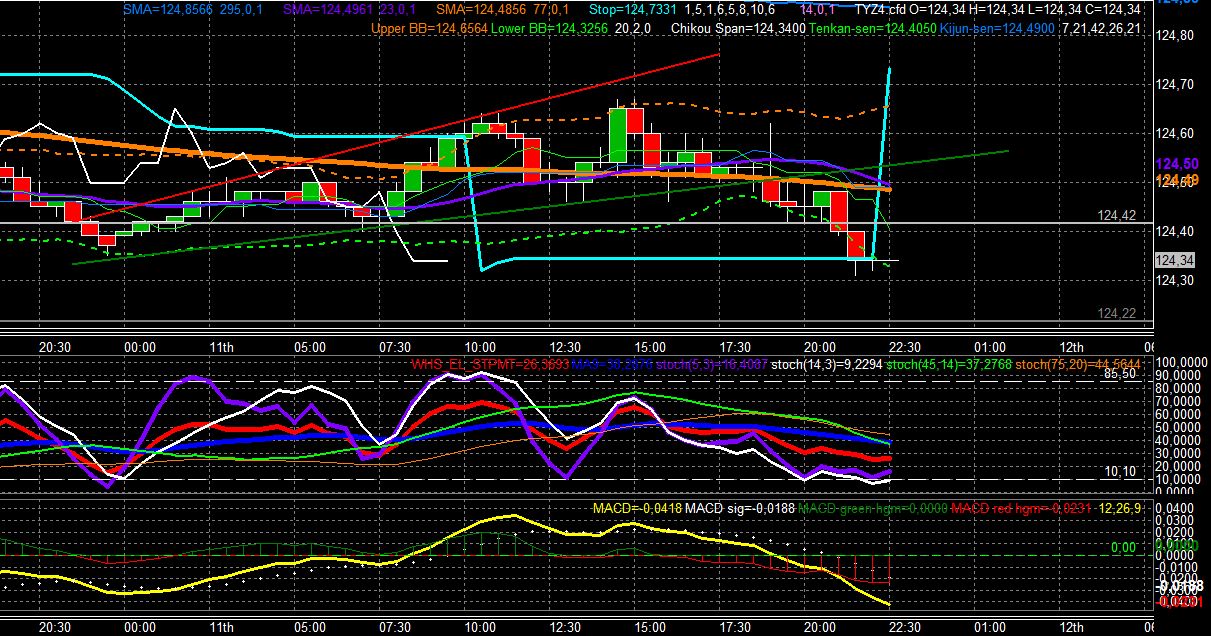
Task: Click 22:30 on the upper time axis
Action: 906,347
